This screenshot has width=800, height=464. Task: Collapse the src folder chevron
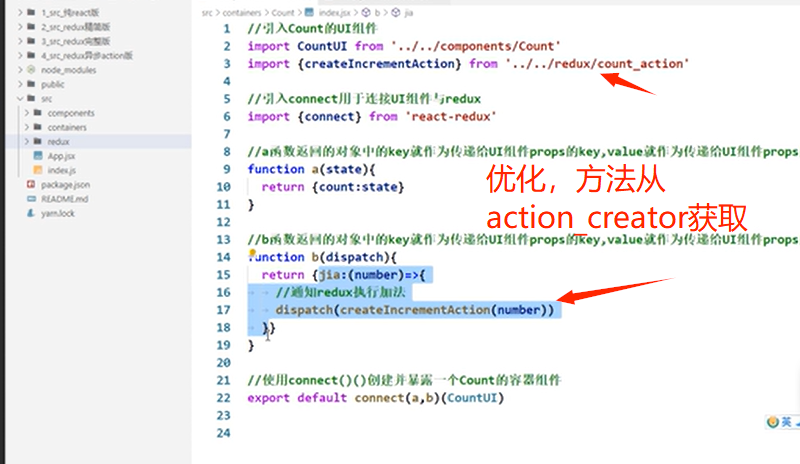(20, 98)
